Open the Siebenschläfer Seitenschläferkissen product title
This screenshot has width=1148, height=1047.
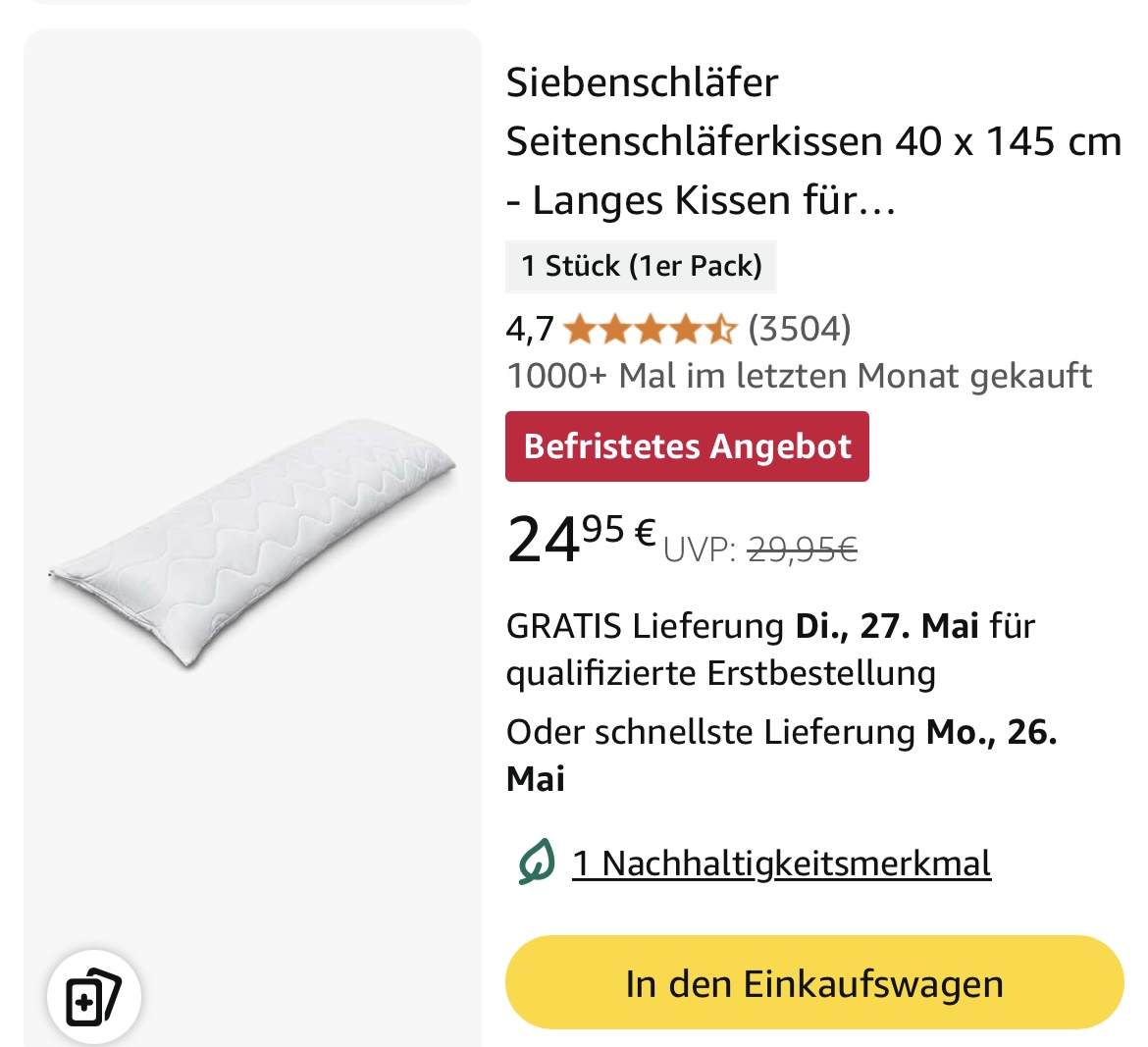(813, 141)
